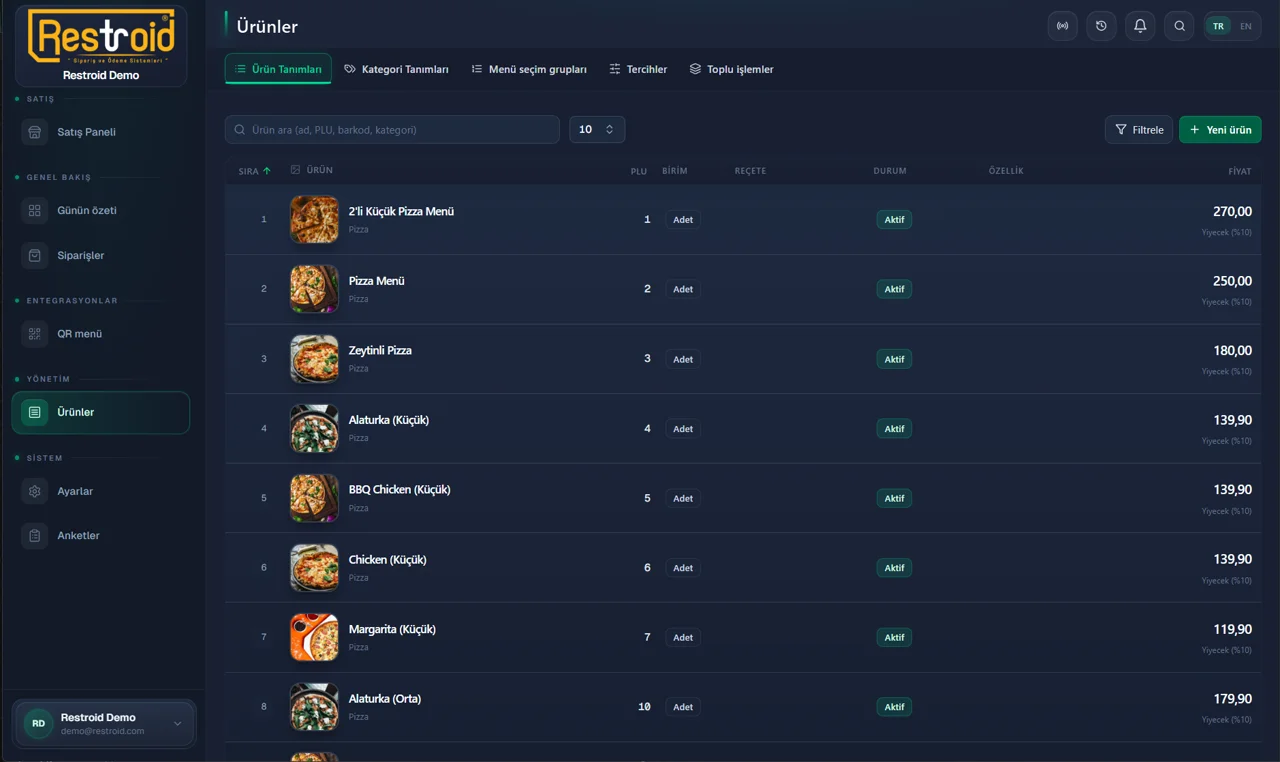Screen dimensions: 1280x762
Task: Open QR menü in the sidebar
Action: click(100, 334)
